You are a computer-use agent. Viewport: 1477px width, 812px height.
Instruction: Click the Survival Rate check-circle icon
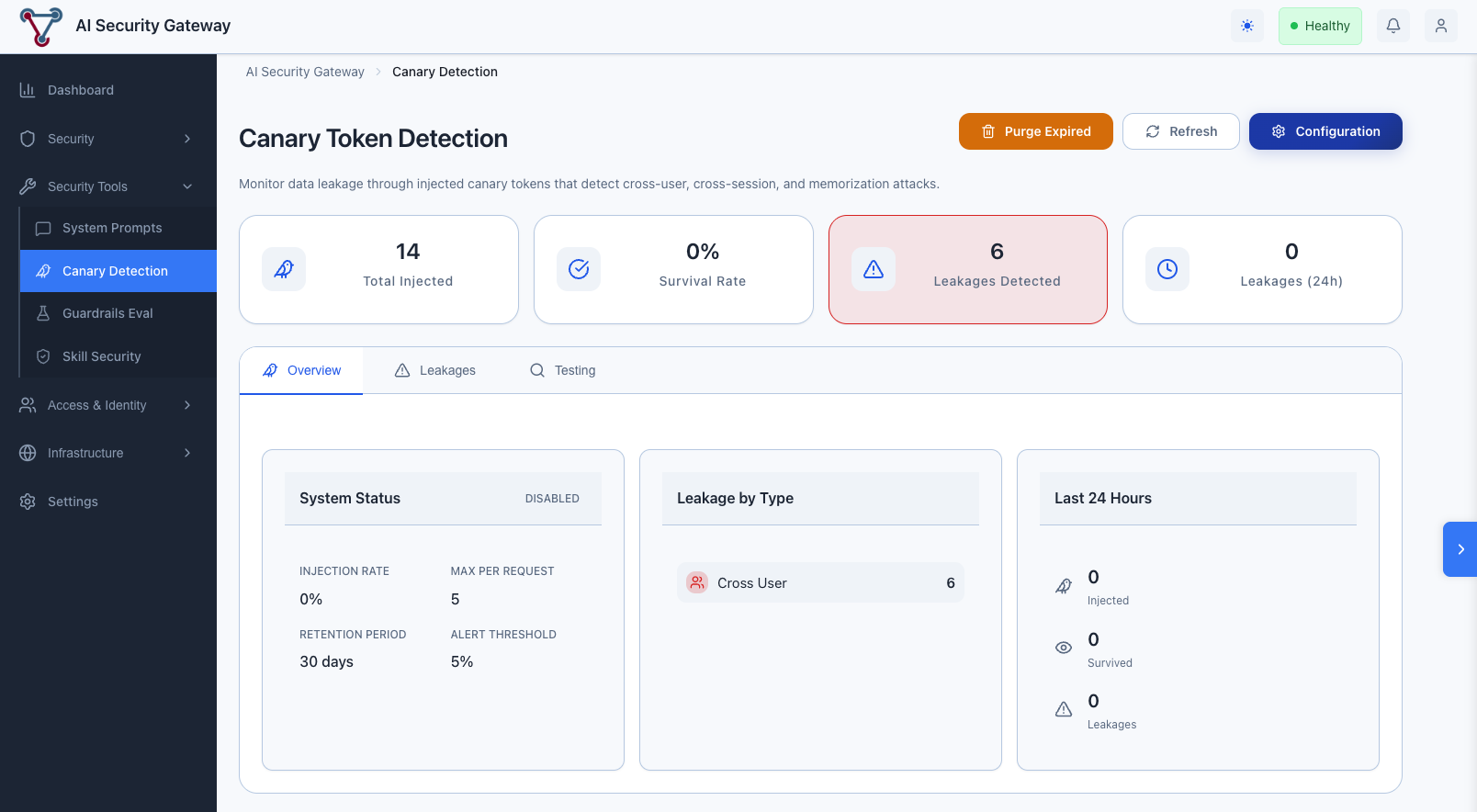579,269
